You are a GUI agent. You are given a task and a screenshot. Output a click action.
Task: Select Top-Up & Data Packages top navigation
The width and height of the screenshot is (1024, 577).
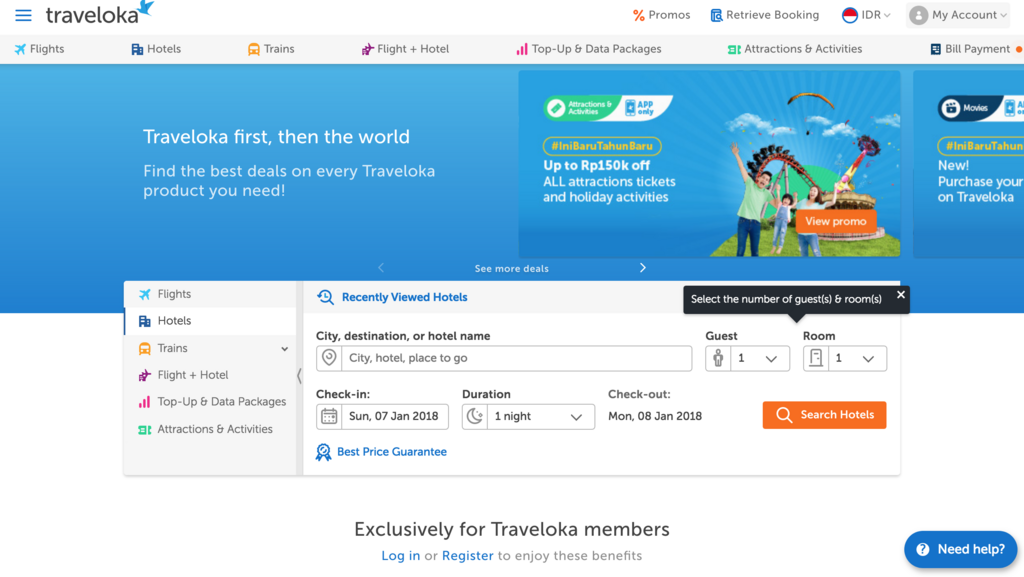(588, 49)
